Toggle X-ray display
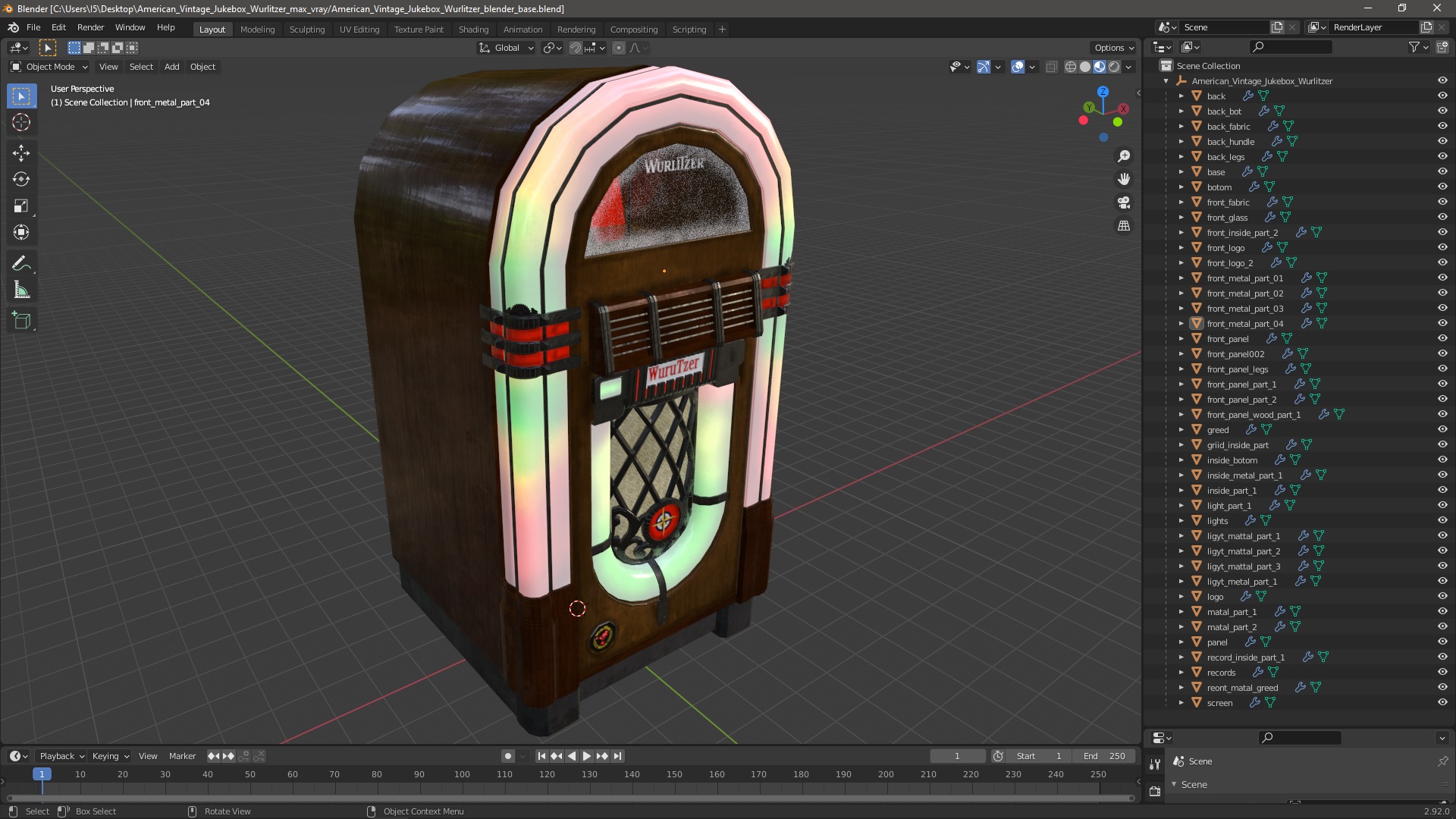 tap(1051, 67)
